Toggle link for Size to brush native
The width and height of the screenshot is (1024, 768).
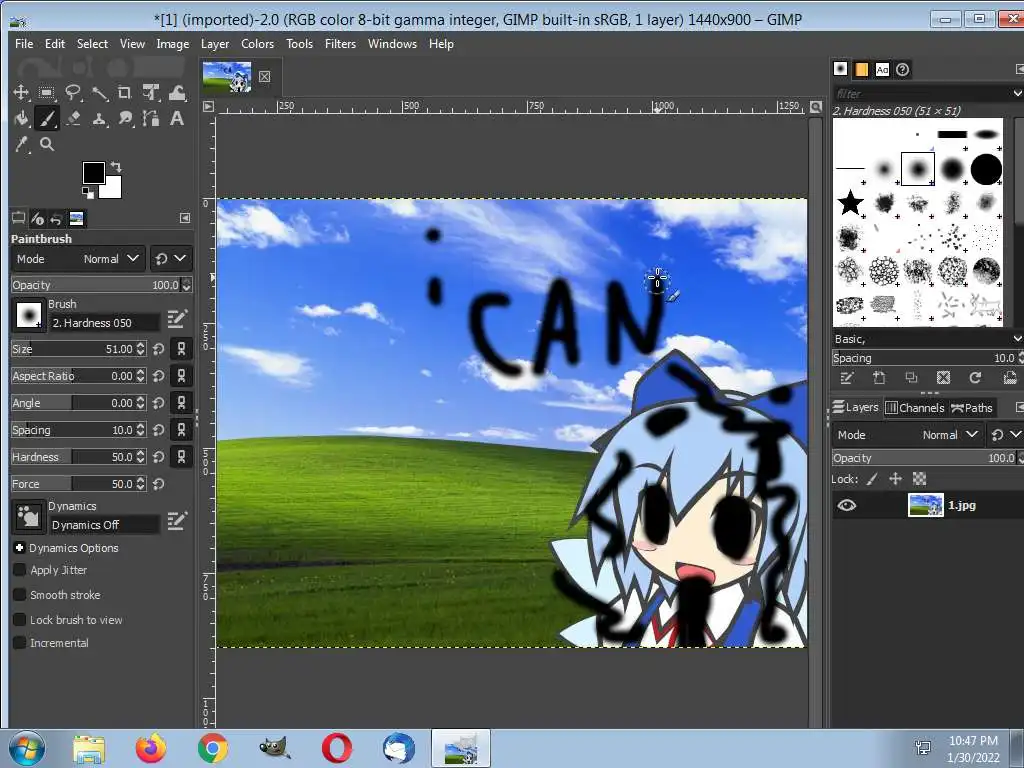click(182, 349)
